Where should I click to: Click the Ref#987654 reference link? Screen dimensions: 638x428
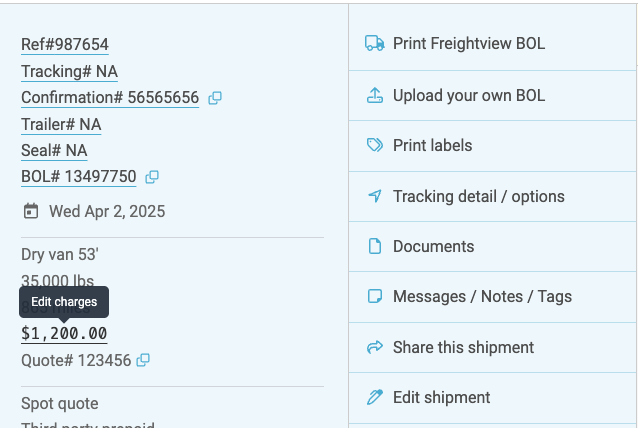[65, 44]
